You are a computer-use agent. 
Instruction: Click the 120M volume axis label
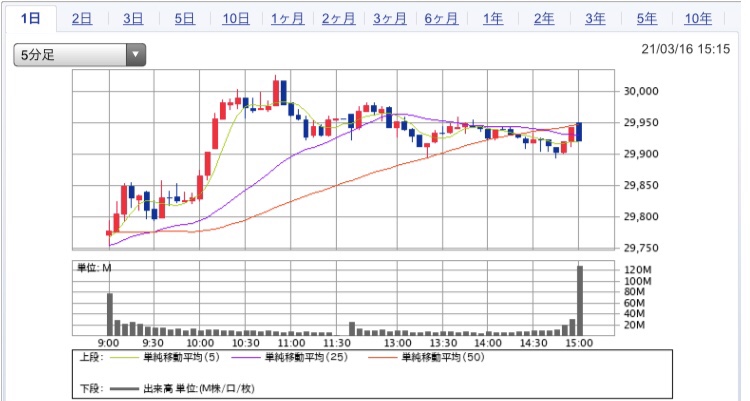pos(637,270)
